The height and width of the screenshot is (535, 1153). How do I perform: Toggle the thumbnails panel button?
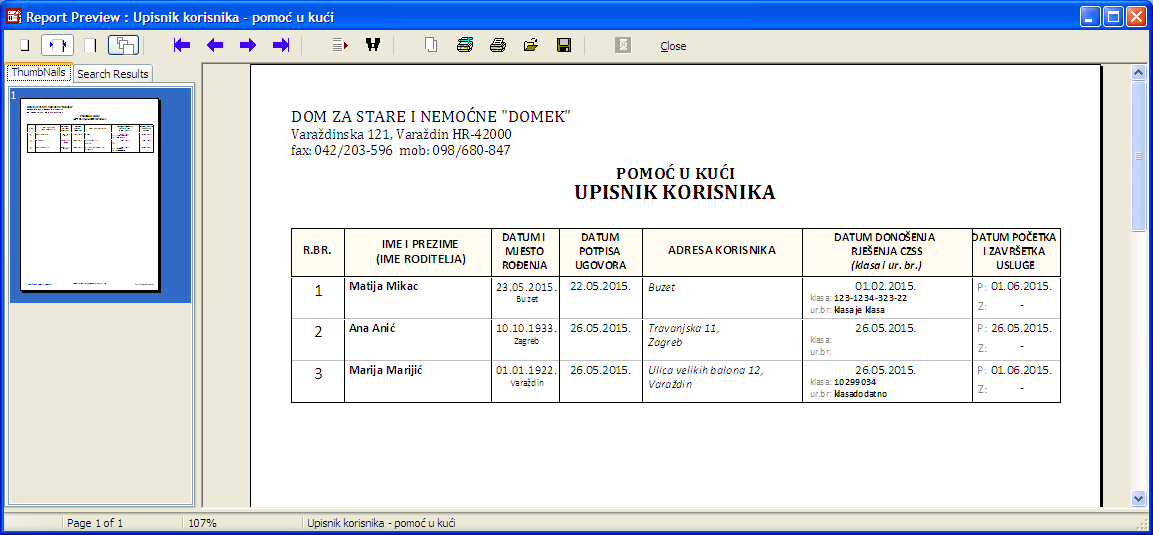coord(124,45)
